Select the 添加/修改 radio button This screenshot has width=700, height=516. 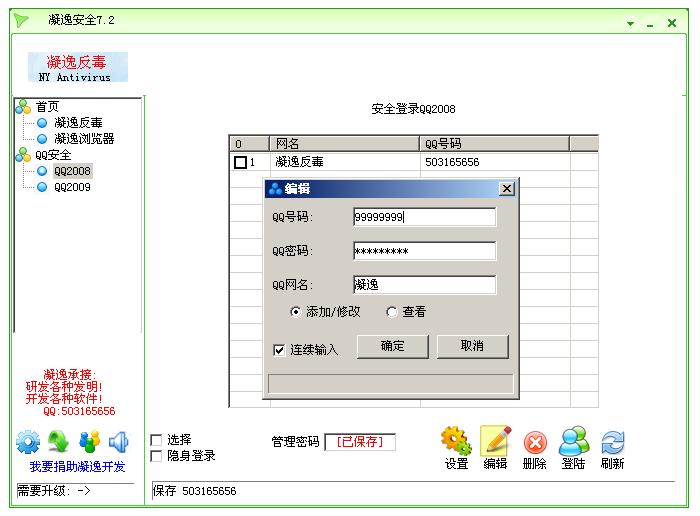click(295, 312)
